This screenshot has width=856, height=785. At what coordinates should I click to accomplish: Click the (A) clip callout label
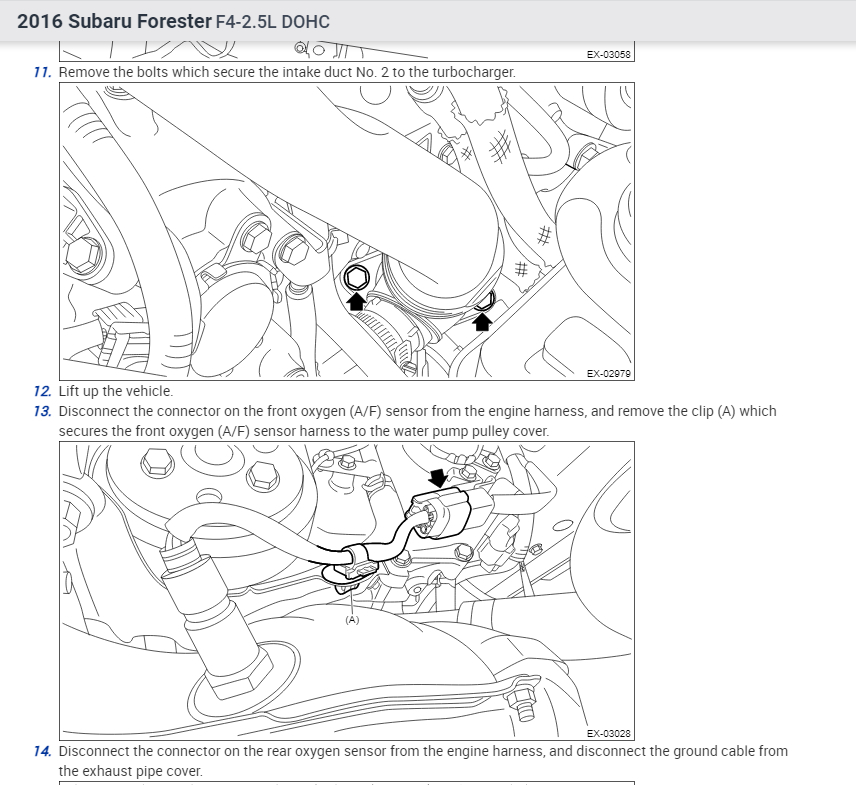(x=352, y=620)
